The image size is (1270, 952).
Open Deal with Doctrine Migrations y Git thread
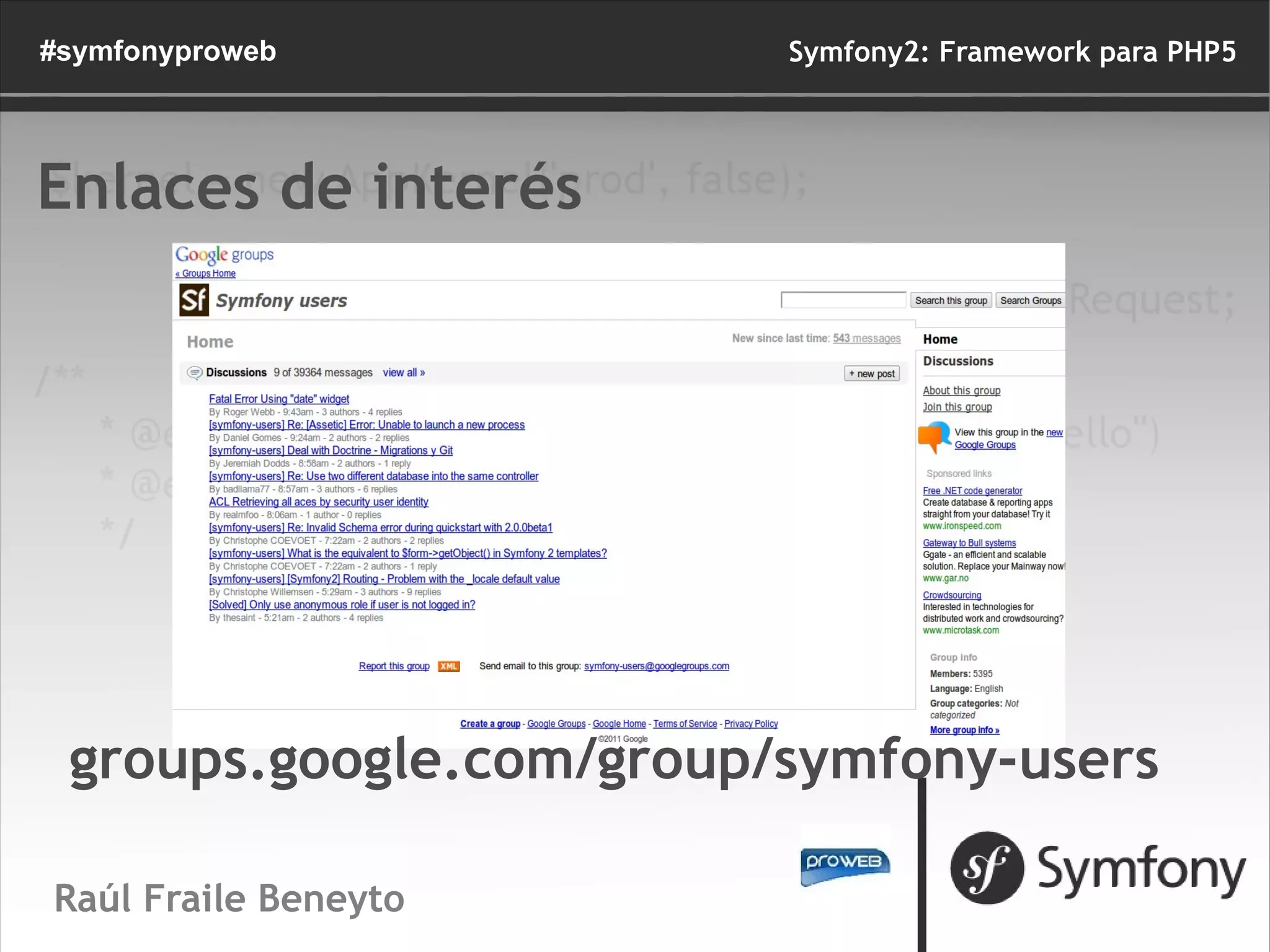click(331, 450)
